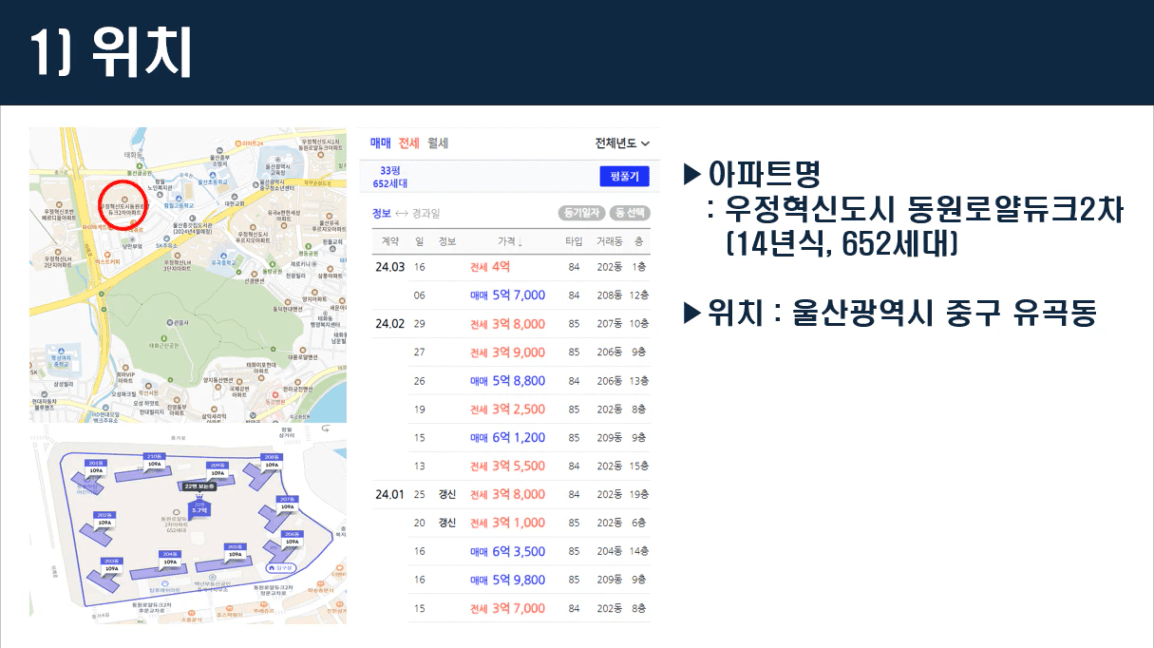Switch to the 월세 tab
The image size is (1154, 648).
pos(438,143)
